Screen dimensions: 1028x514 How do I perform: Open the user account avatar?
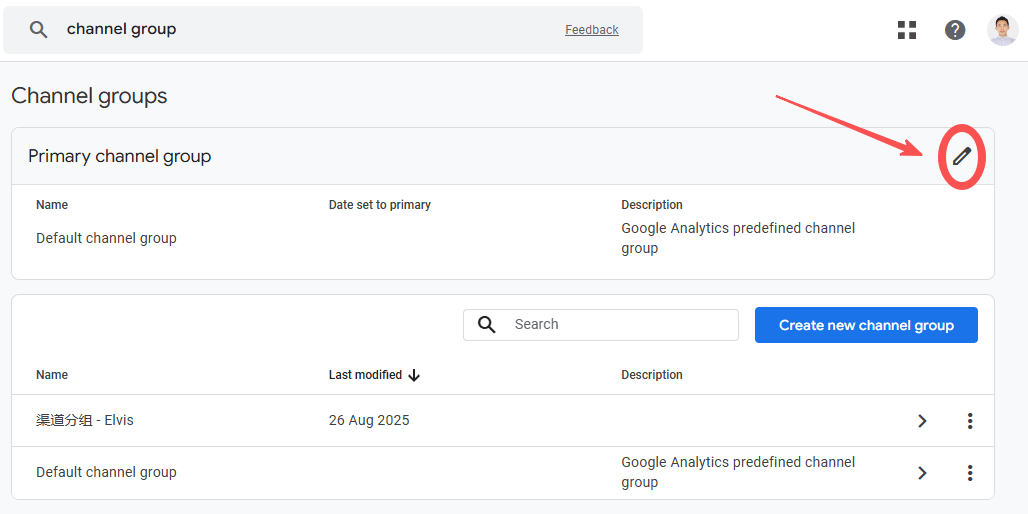point(1002,30)
